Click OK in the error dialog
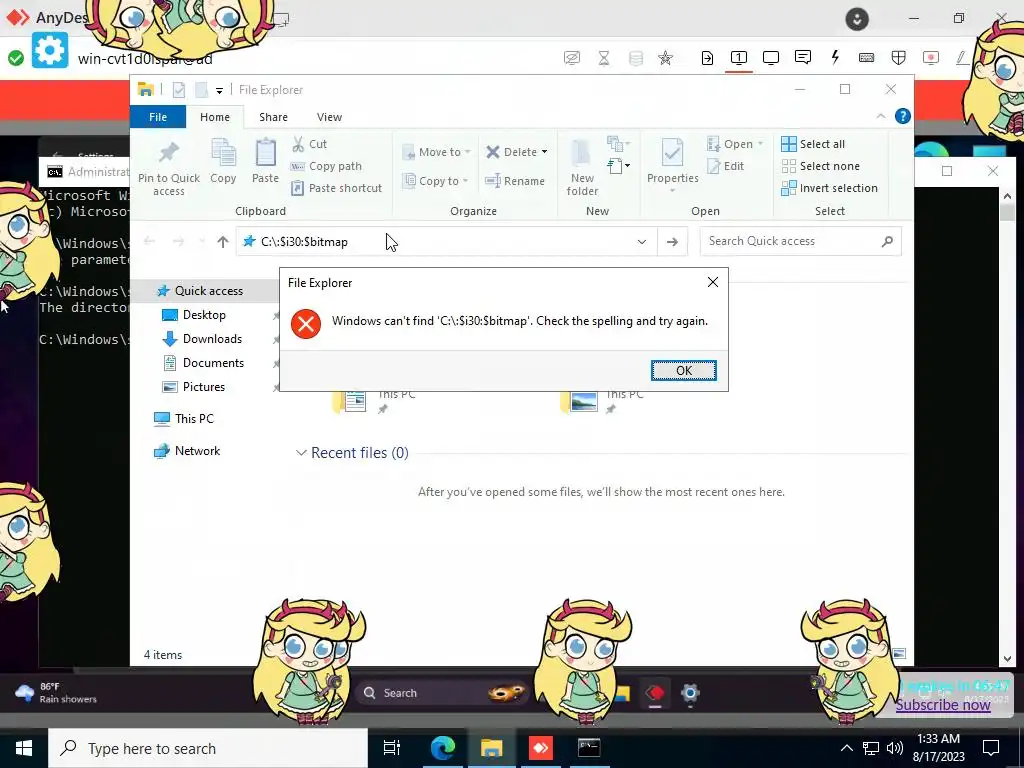 pyautogui.click(x=683, y=370)
